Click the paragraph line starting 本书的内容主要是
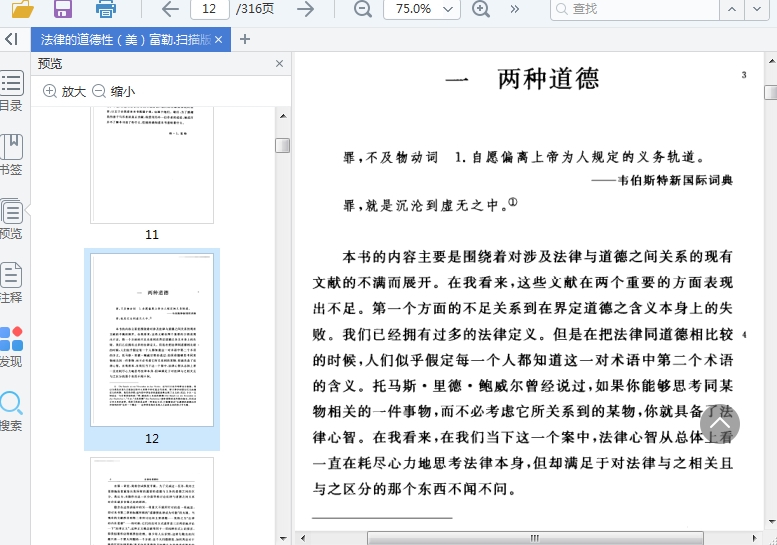 click(537, 257)
